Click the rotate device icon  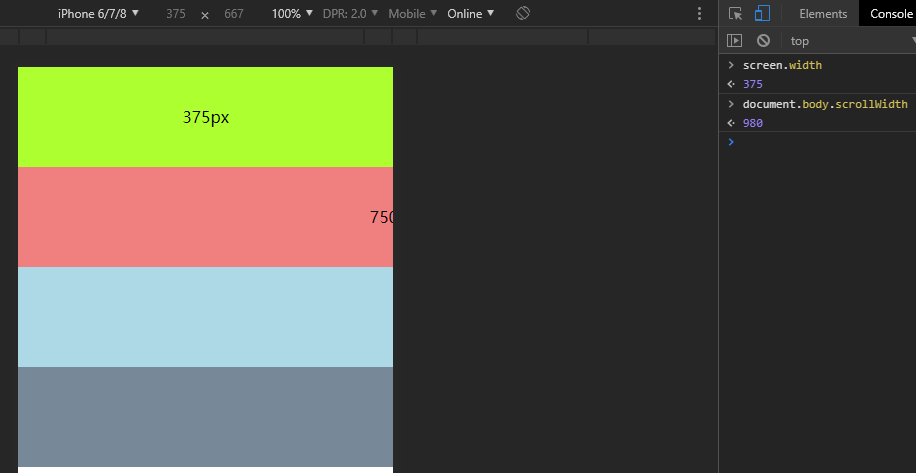[523, 13]
